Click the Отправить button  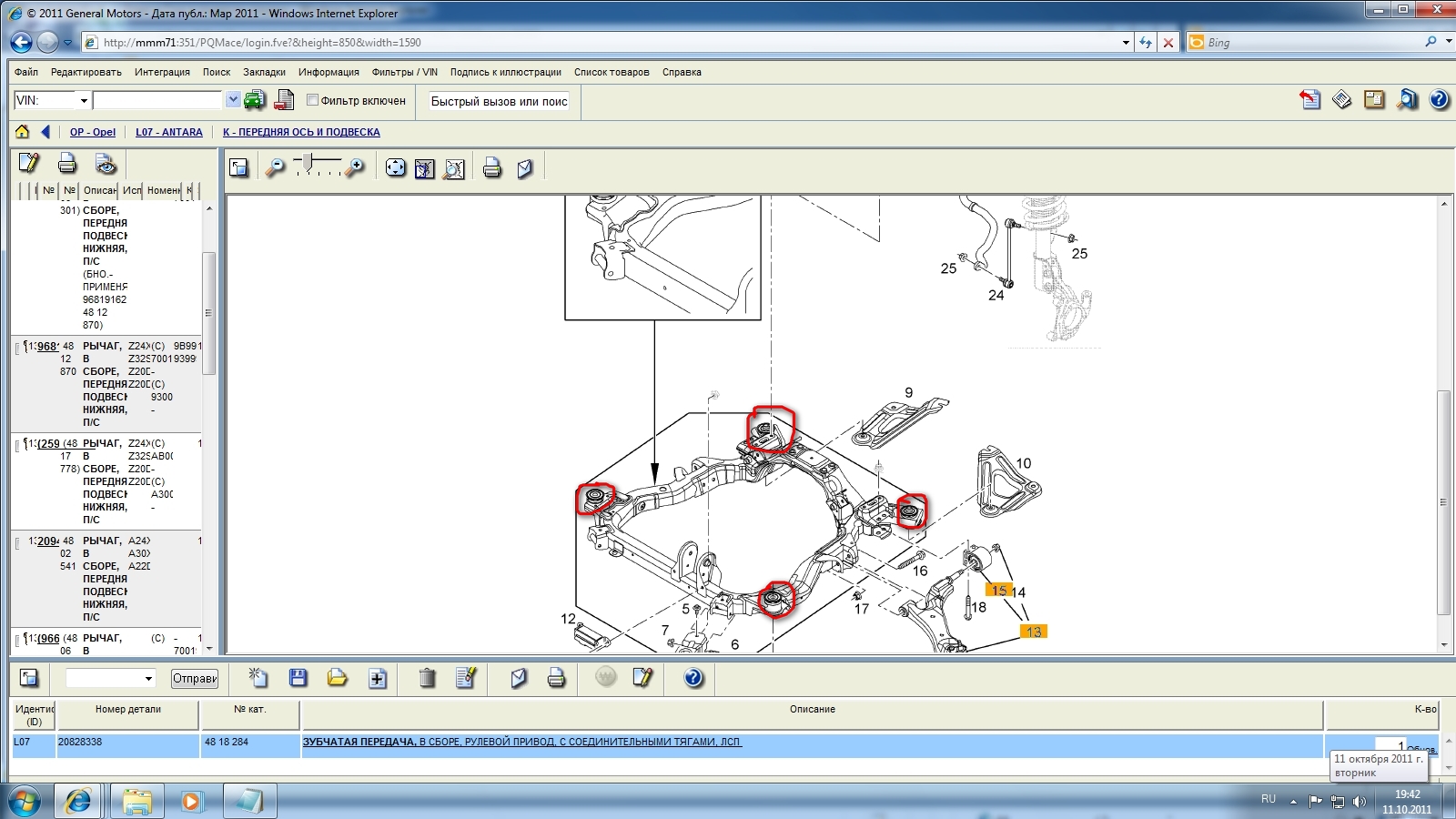coord(195,678)
